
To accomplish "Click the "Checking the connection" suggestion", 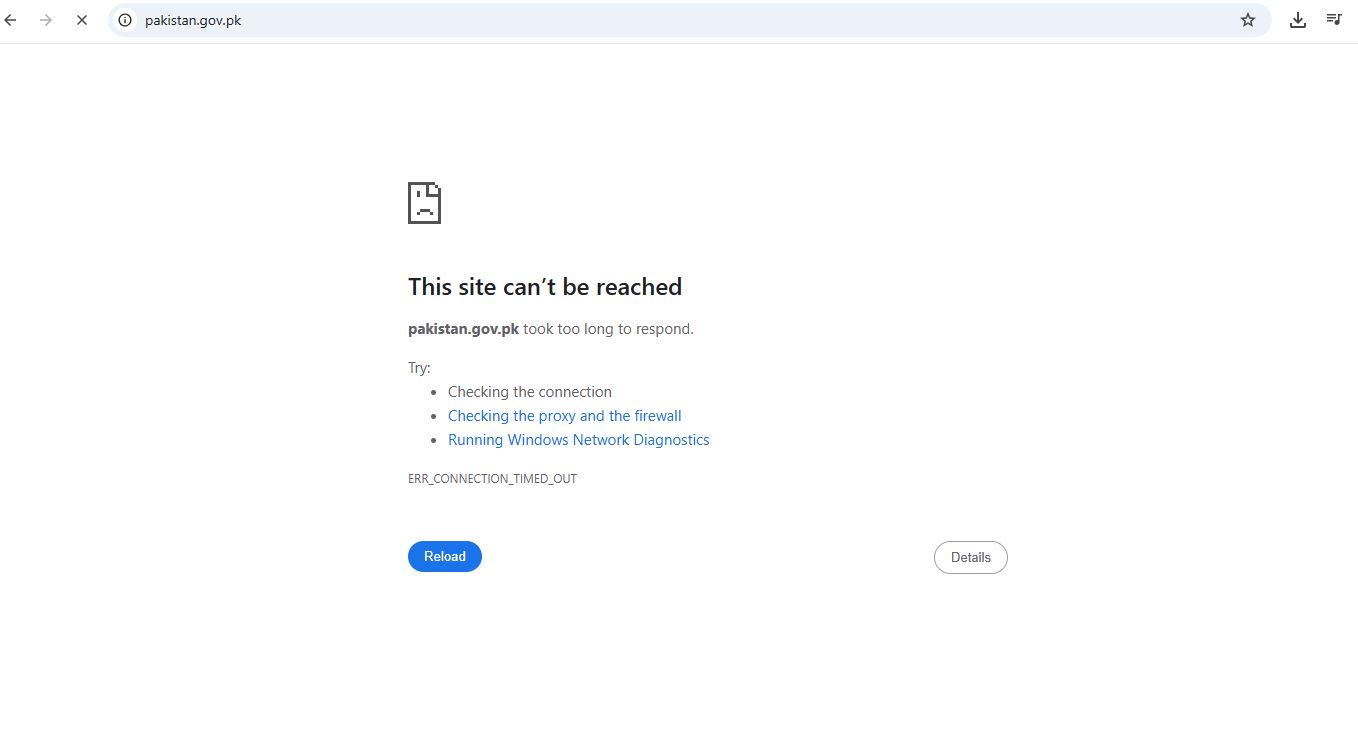I will tap(530, 392).
